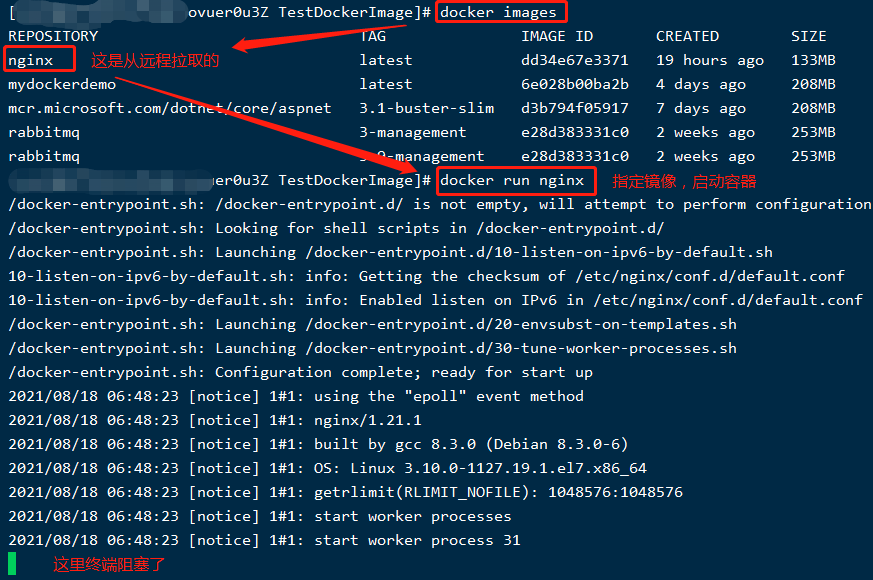873x580 pixels.
Task: Click the REPOSITORY column header
Action: point(53,36)
